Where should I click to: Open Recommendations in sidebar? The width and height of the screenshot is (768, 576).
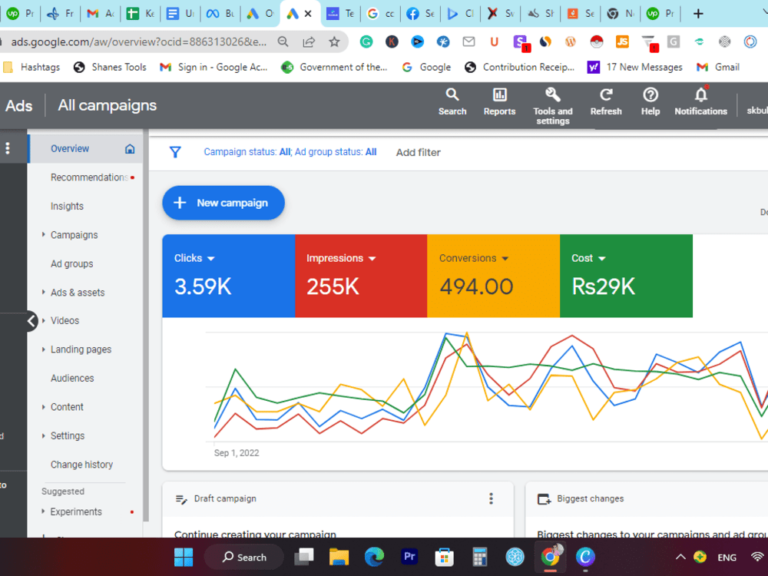[x=89, y=177]
